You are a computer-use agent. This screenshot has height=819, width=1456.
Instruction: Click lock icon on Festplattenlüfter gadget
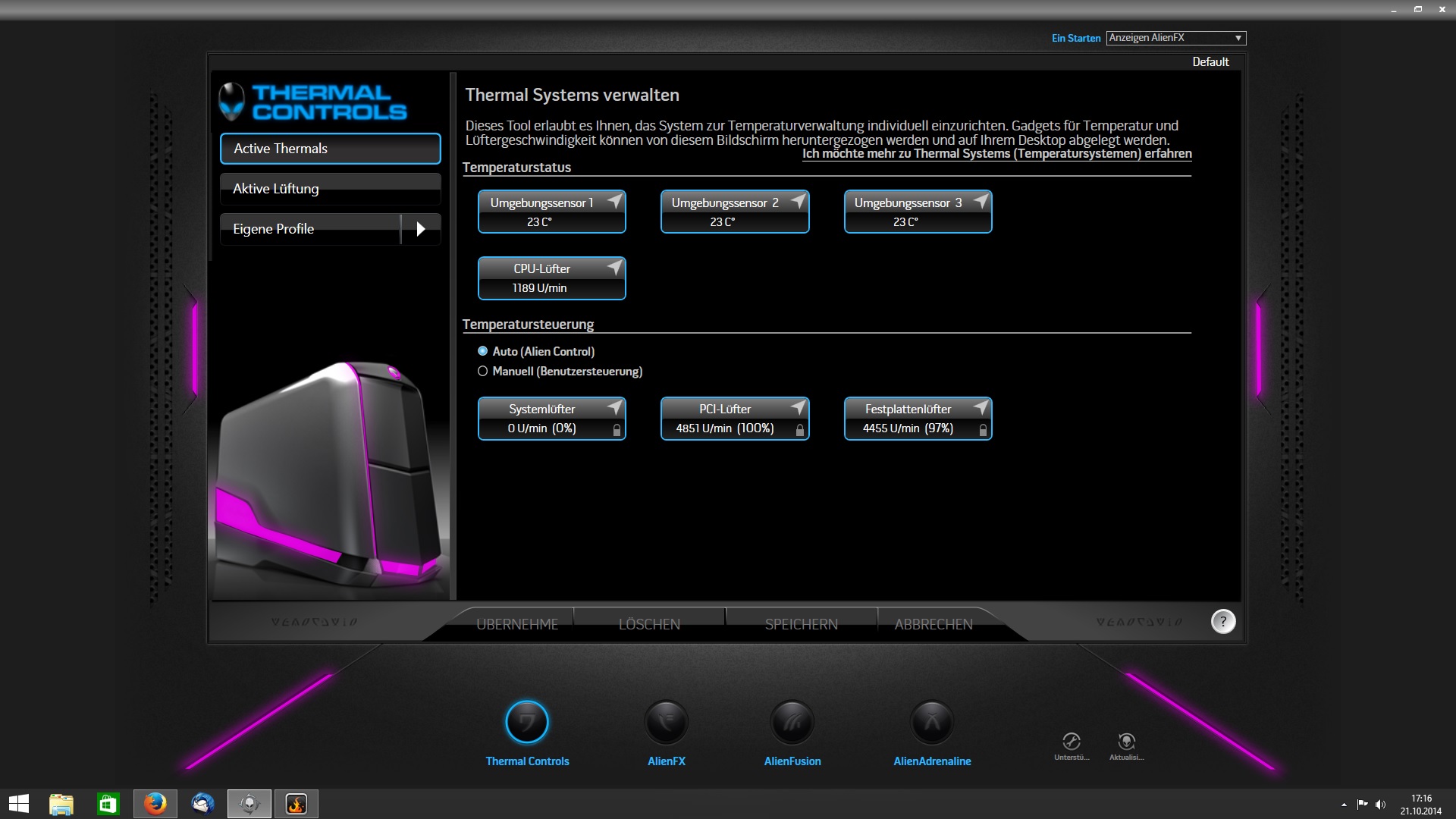click(983, 430)
